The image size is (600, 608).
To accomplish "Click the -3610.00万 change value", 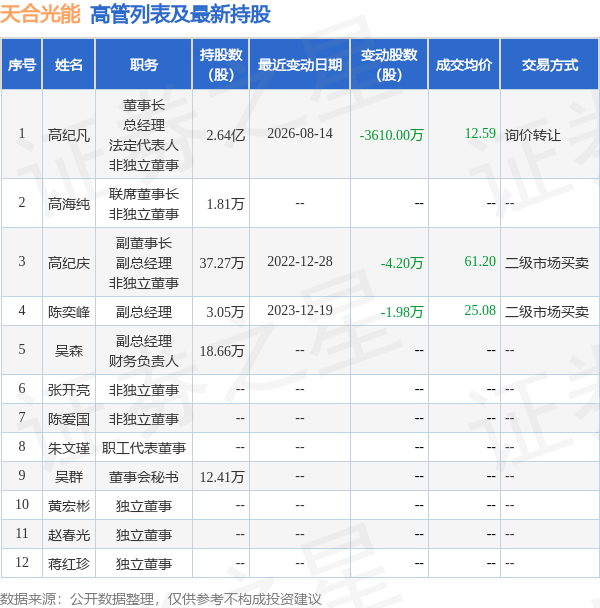I will 391,135.
